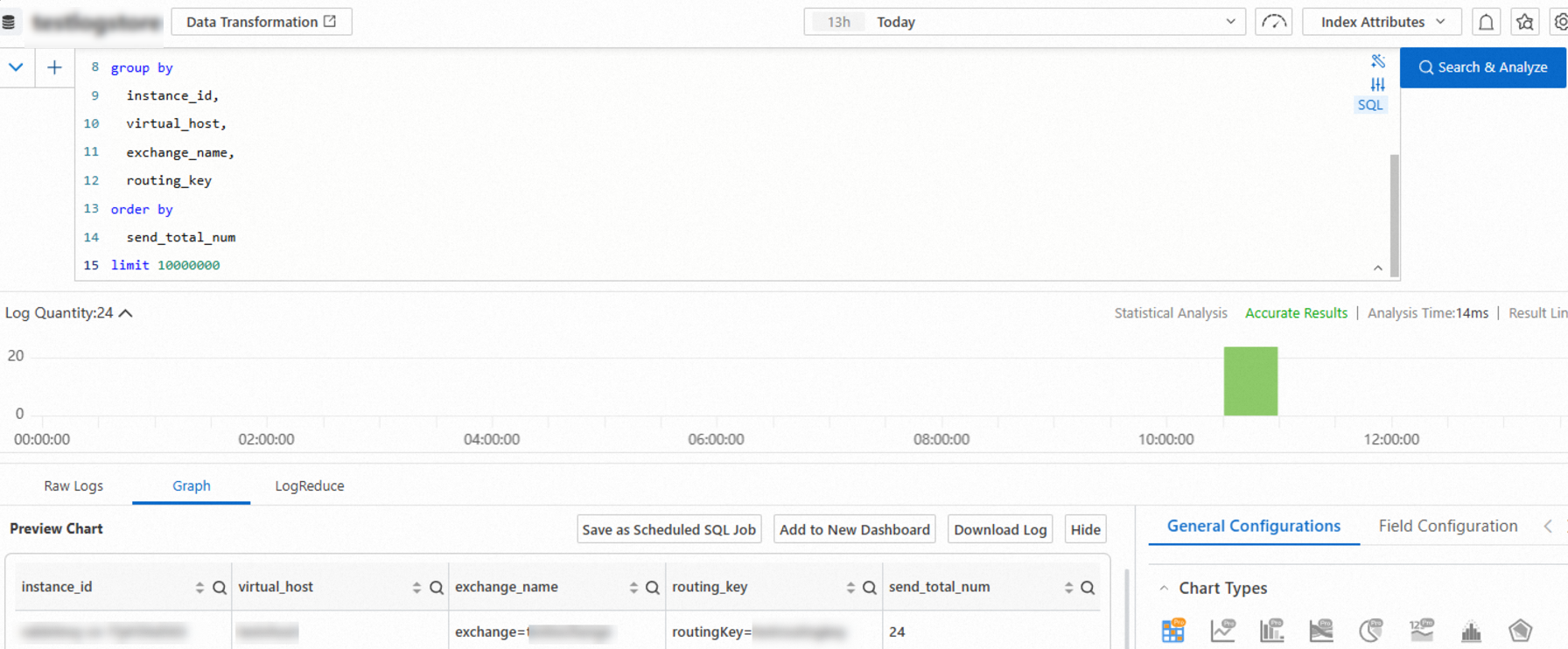Toggle the SQL mode badge
1568x649 pixels.
1370,105
